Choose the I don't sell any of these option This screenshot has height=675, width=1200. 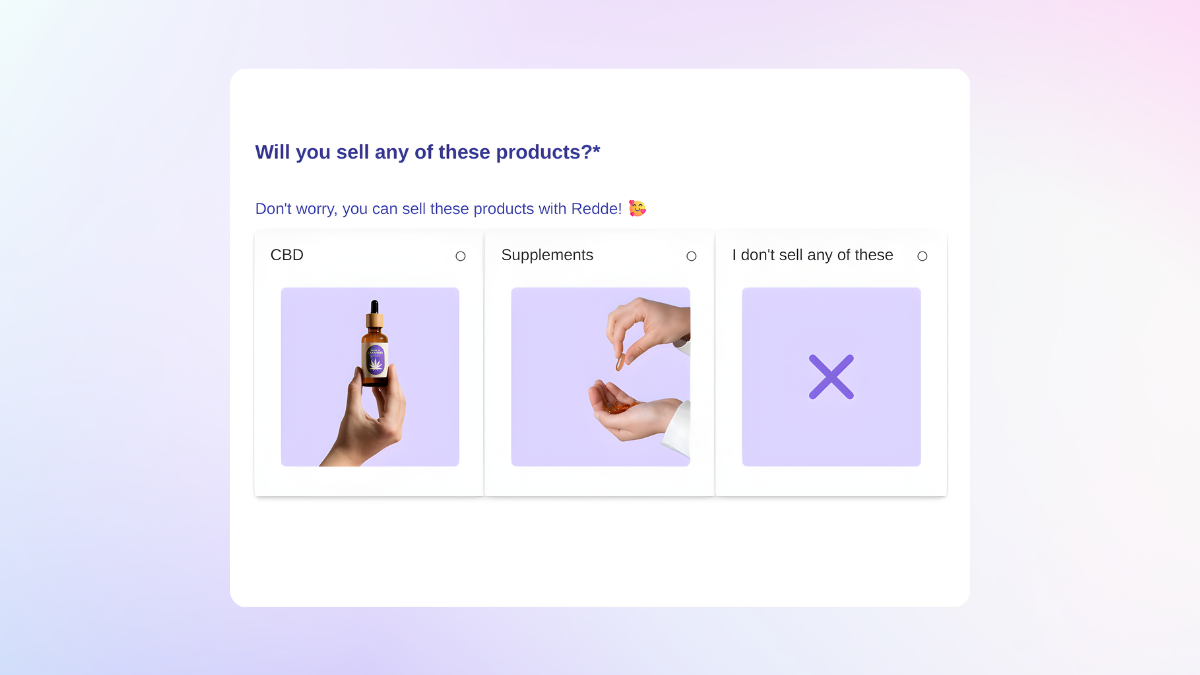click(x=922, y=256)
